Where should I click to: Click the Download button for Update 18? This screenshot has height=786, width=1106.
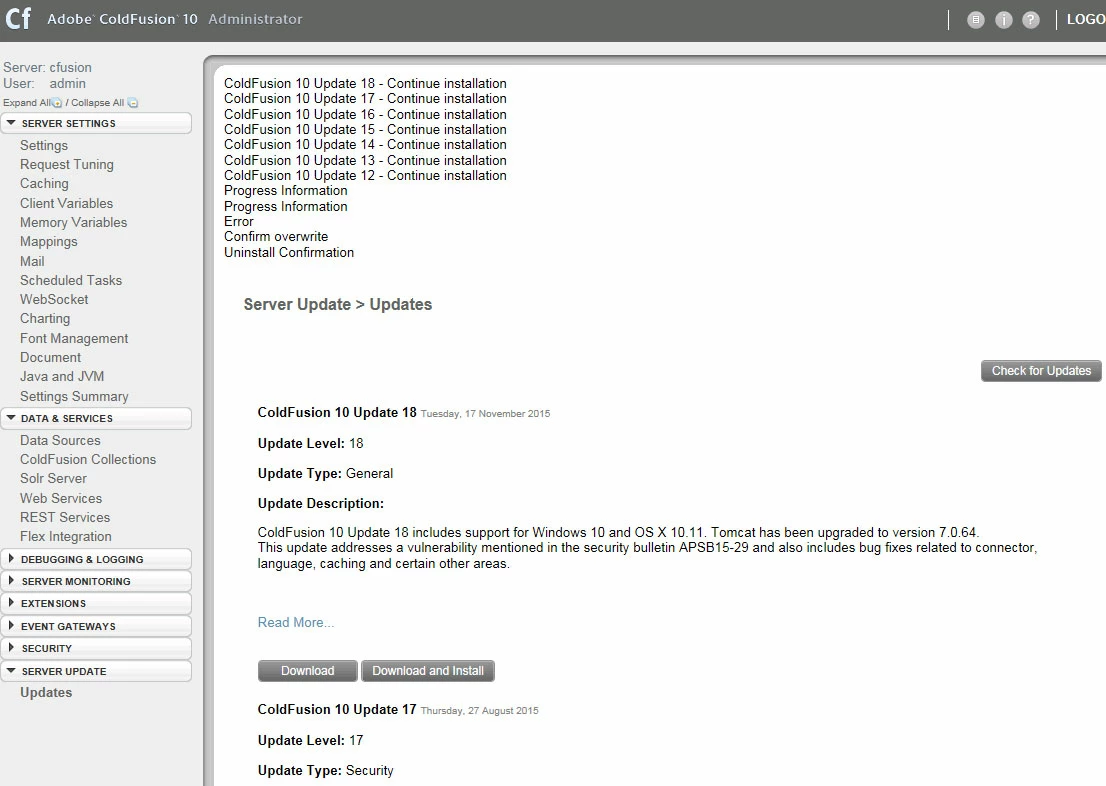[308, 670]
